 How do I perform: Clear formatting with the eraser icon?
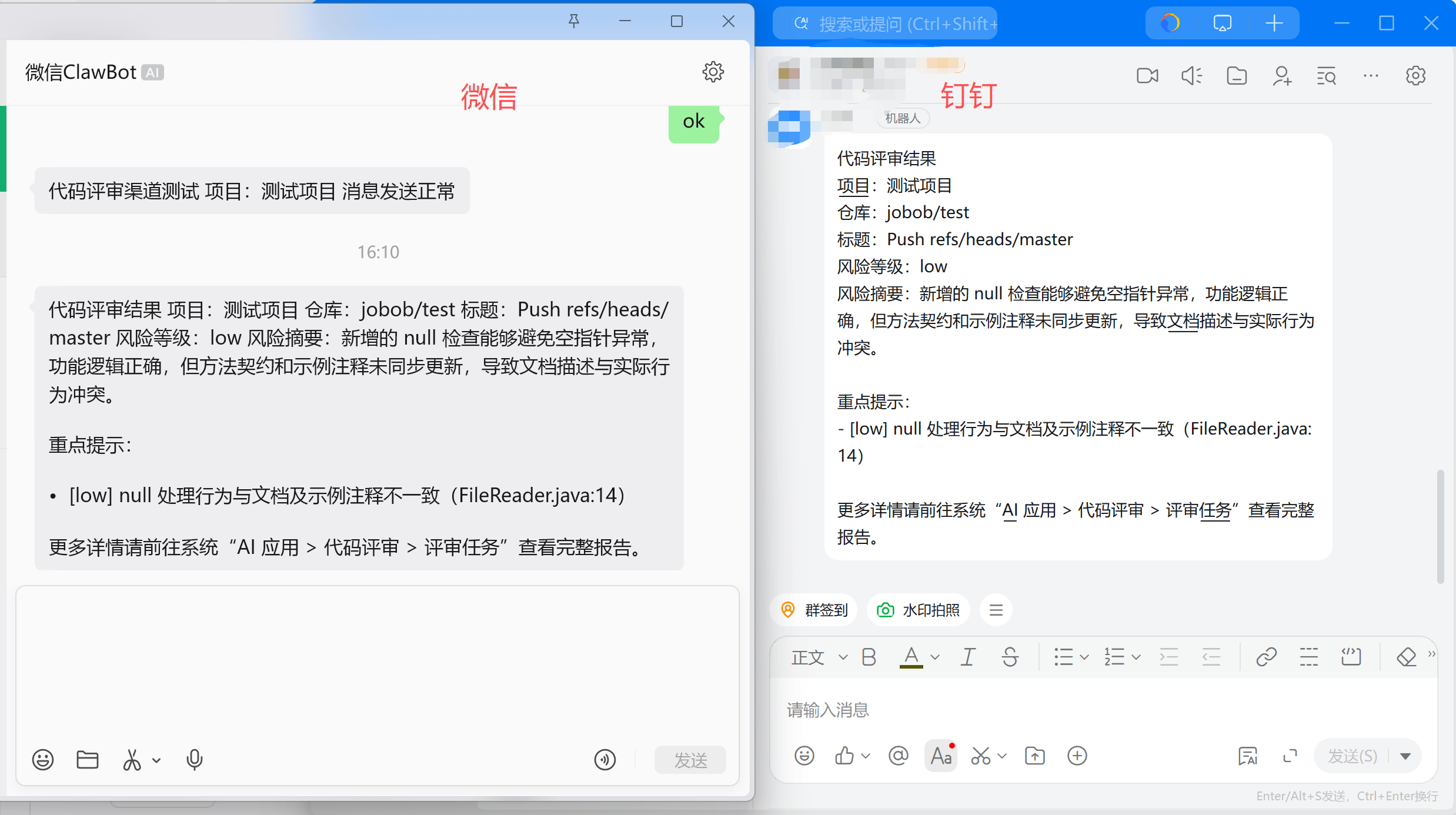[x=1406, y=657]
